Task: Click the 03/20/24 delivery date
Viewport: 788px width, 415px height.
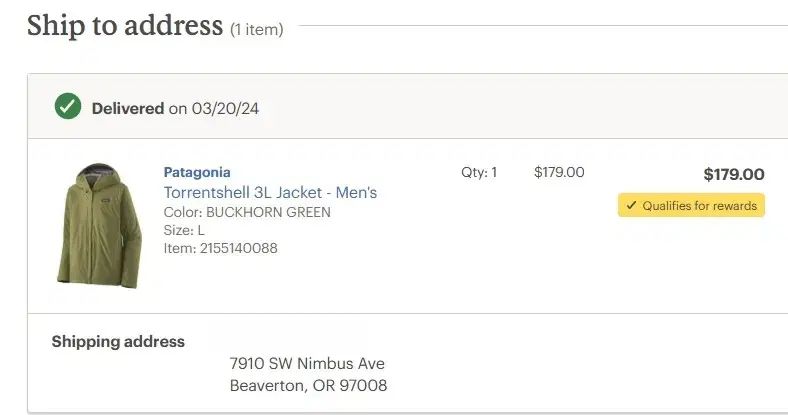Action: [x=225, y=108]
